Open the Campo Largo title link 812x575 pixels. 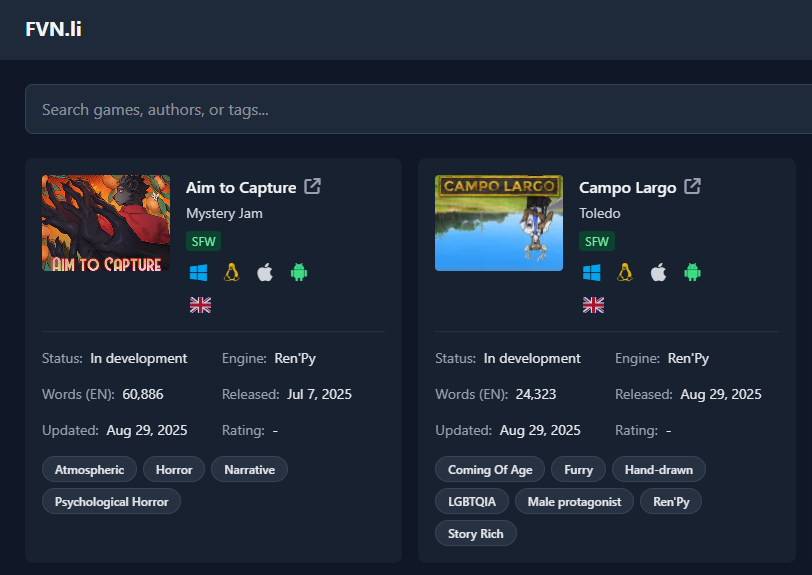pyautogui.click(x=627, y=187)
